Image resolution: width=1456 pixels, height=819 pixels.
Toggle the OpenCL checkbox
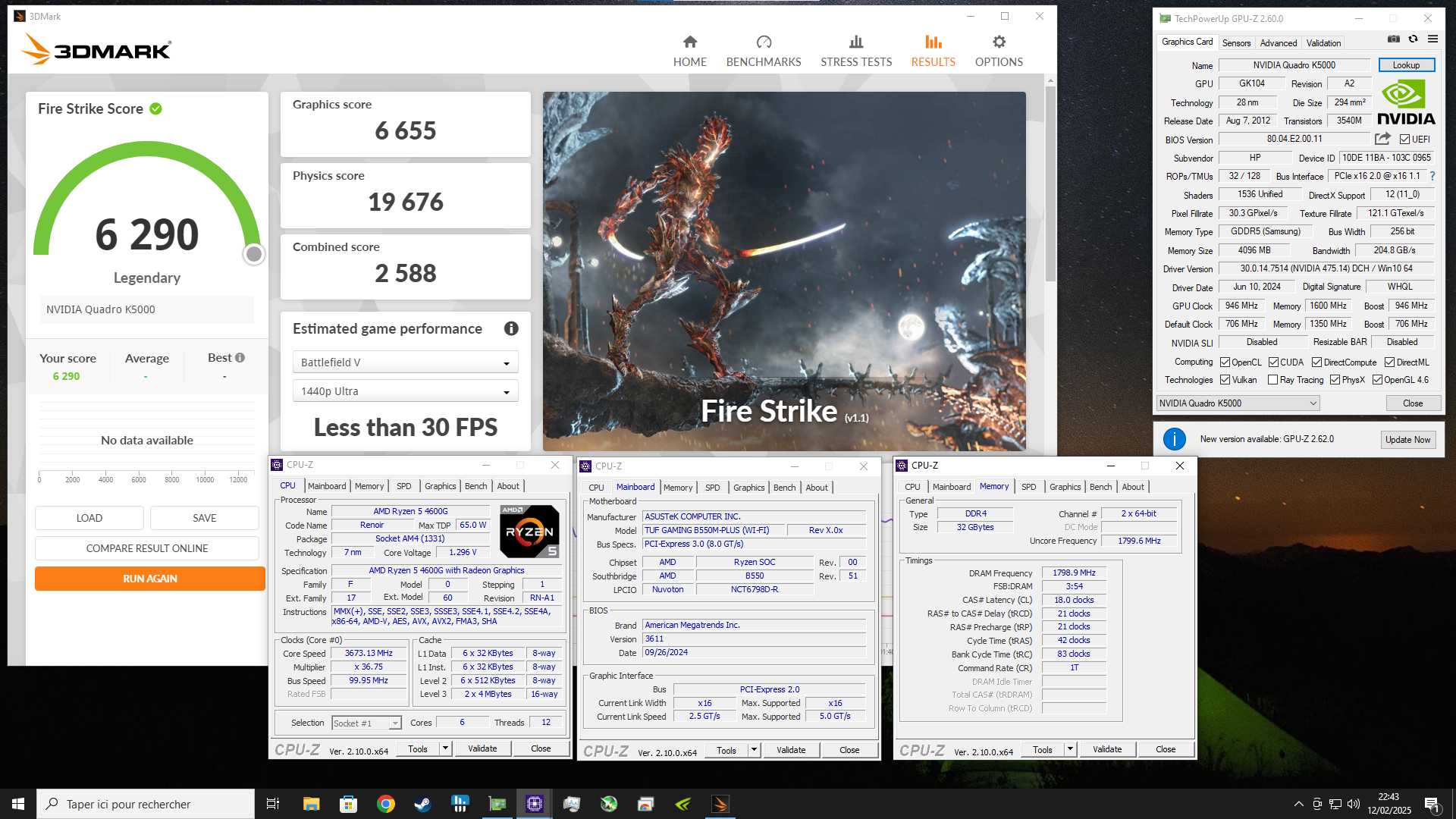point(1225,362)
